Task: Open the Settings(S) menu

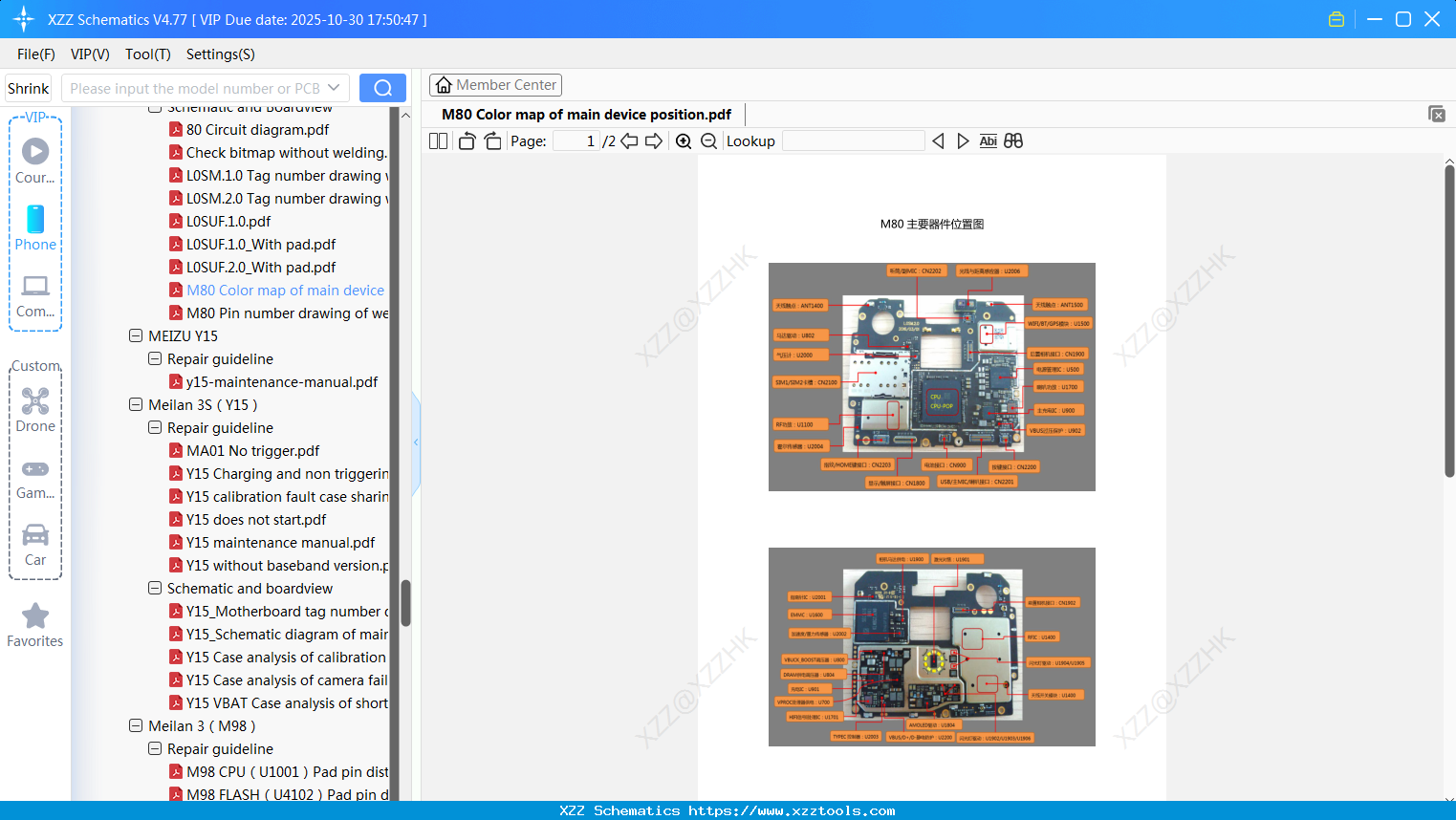Action: pyautogui.click(x=220, y=54)
